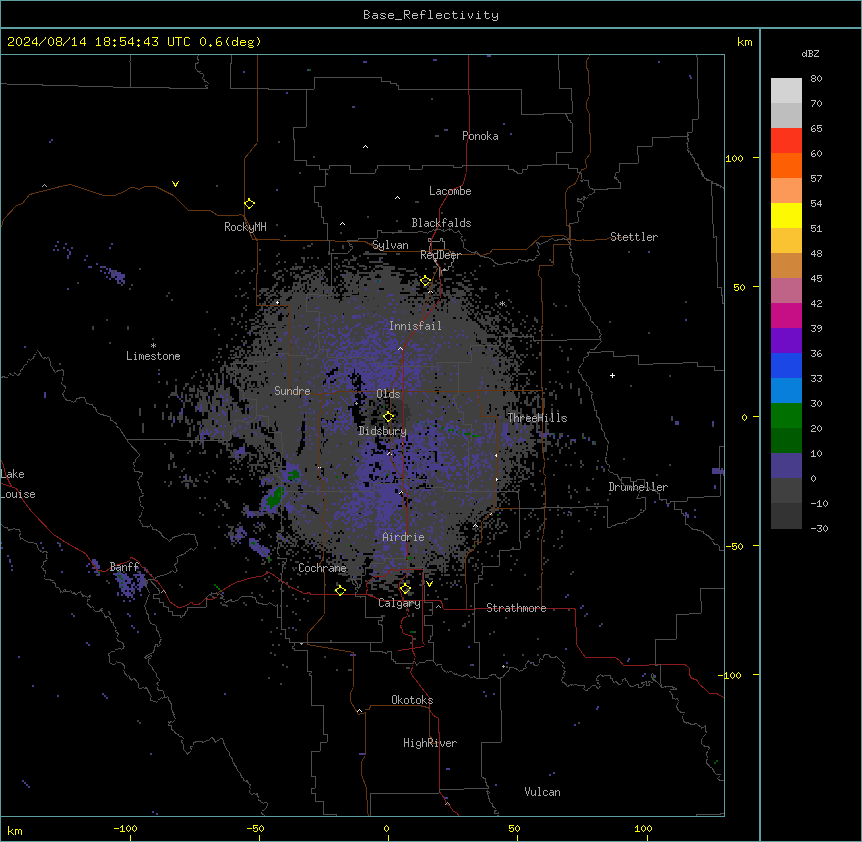Select the slate-blue 10-0 dBZ legend swatch
The height and width of the screenshot is (842, 862).
tap(786, 466)
